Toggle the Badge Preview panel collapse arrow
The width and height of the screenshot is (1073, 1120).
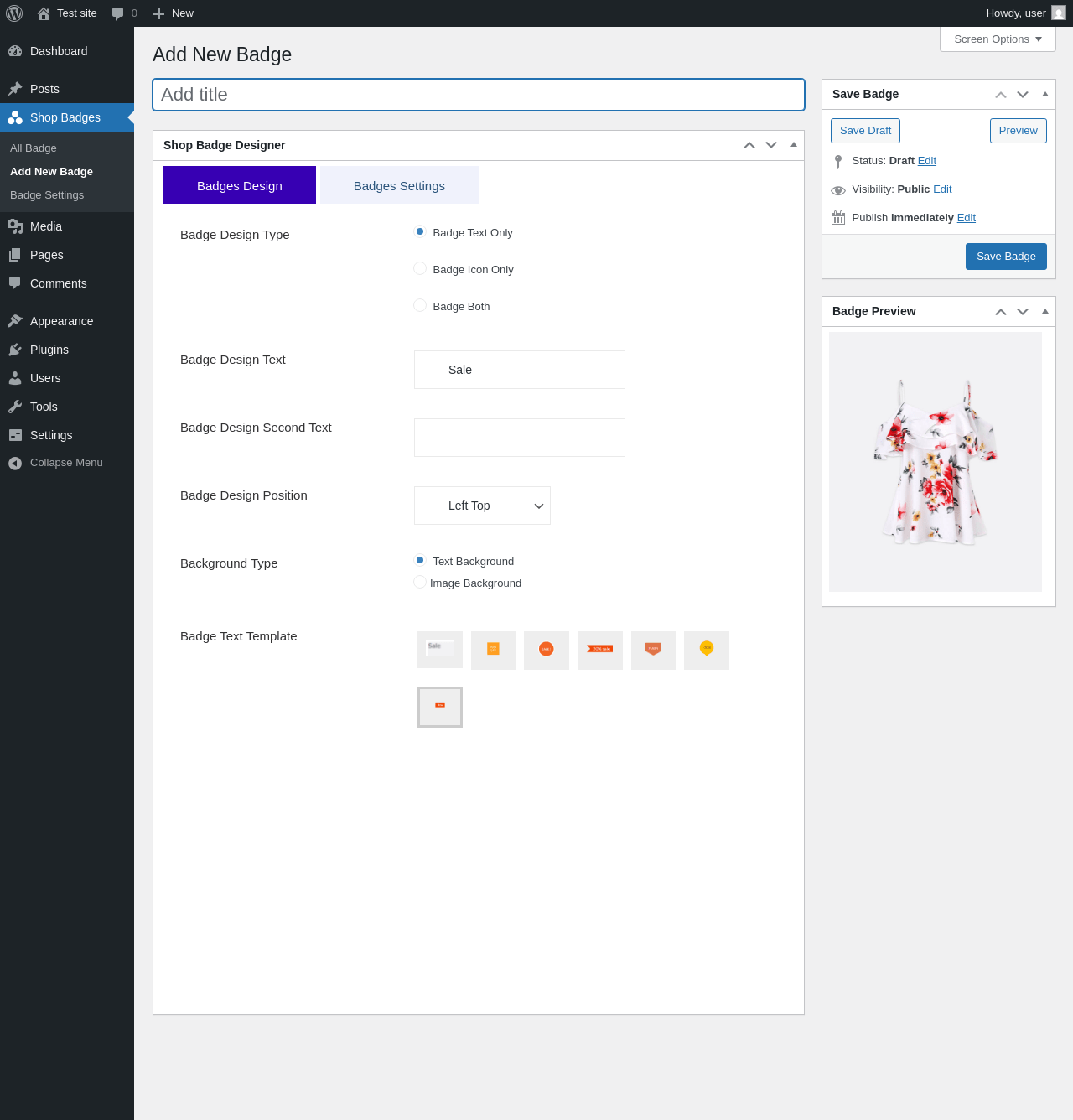coord(1044,311)
